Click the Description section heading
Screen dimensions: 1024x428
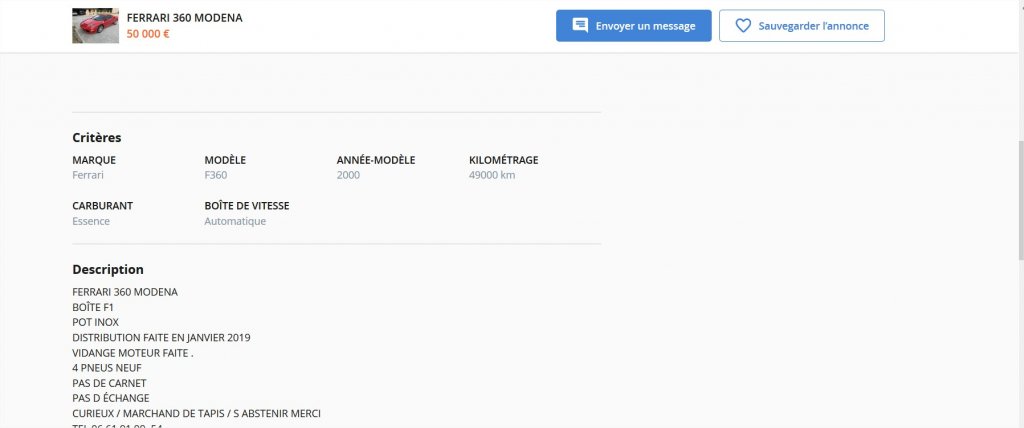[x=108, y=269]
